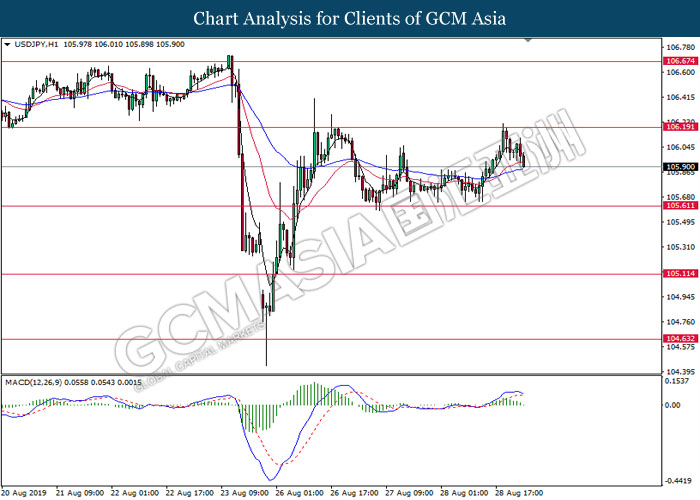
Task: Click the 104.760 price axis value
Action: click(680, 322)
